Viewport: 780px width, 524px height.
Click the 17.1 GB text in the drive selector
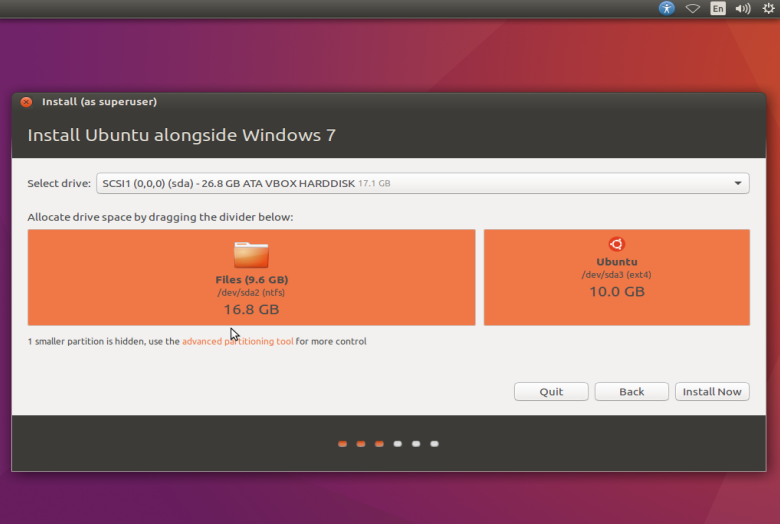[x=374, y=184]
